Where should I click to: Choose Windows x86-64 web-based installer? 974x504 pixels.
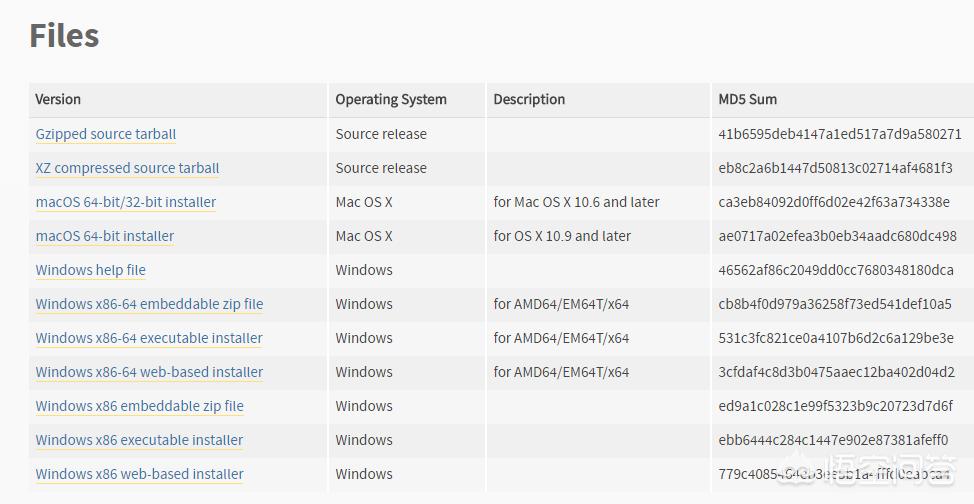(x=149, y=372)
